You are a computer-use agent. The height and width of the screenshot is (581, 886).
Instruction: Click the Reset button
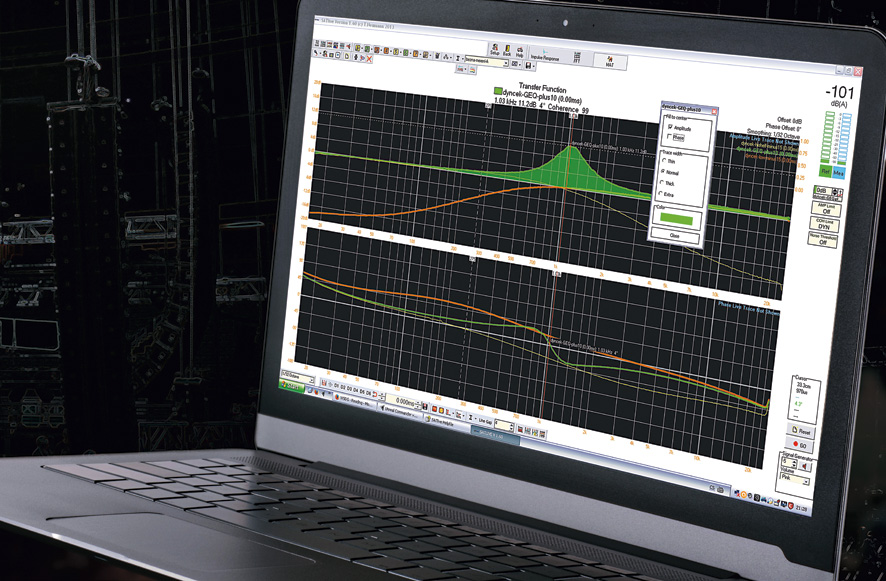(x=801, y=431)
